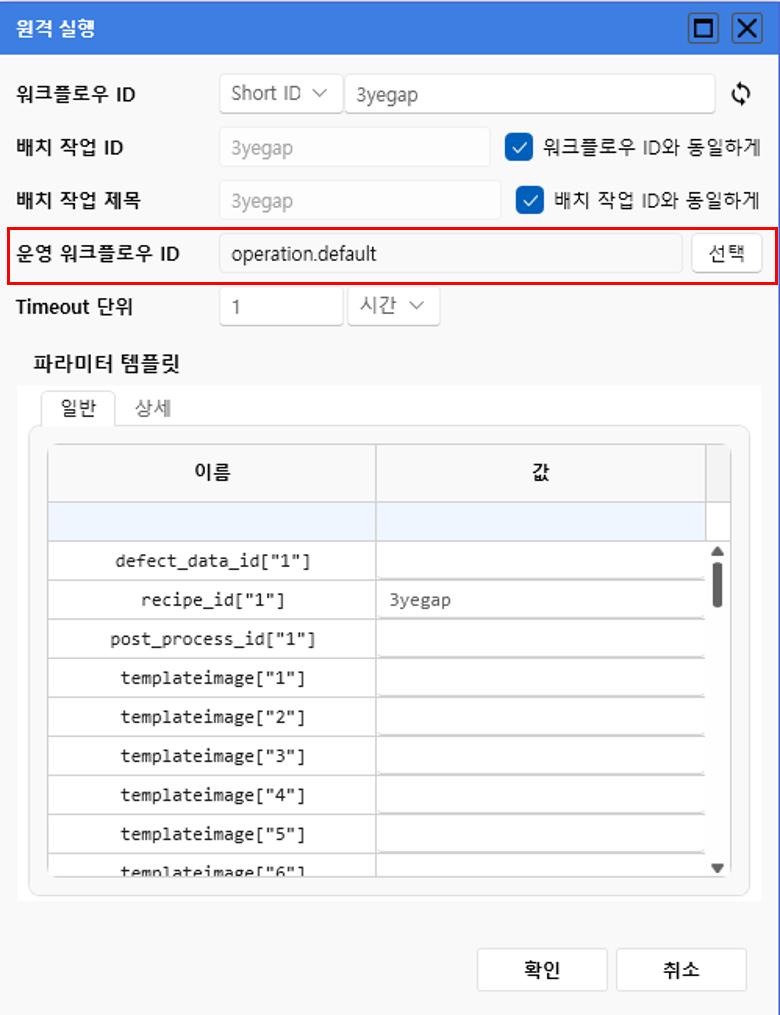The image size is (780, 1015).
Task: Click the scroll up arrow in parameter table
Action: [x=716, y=551]
